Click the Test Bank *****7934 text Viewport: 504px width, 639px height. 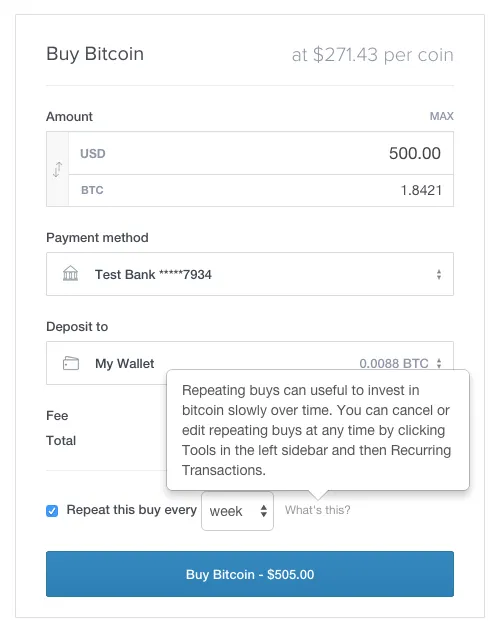pyautogui.click(x=153, y=274)
